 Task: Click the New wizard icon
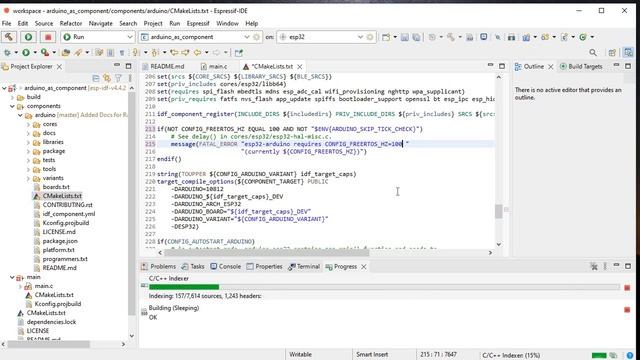point(386,37)
